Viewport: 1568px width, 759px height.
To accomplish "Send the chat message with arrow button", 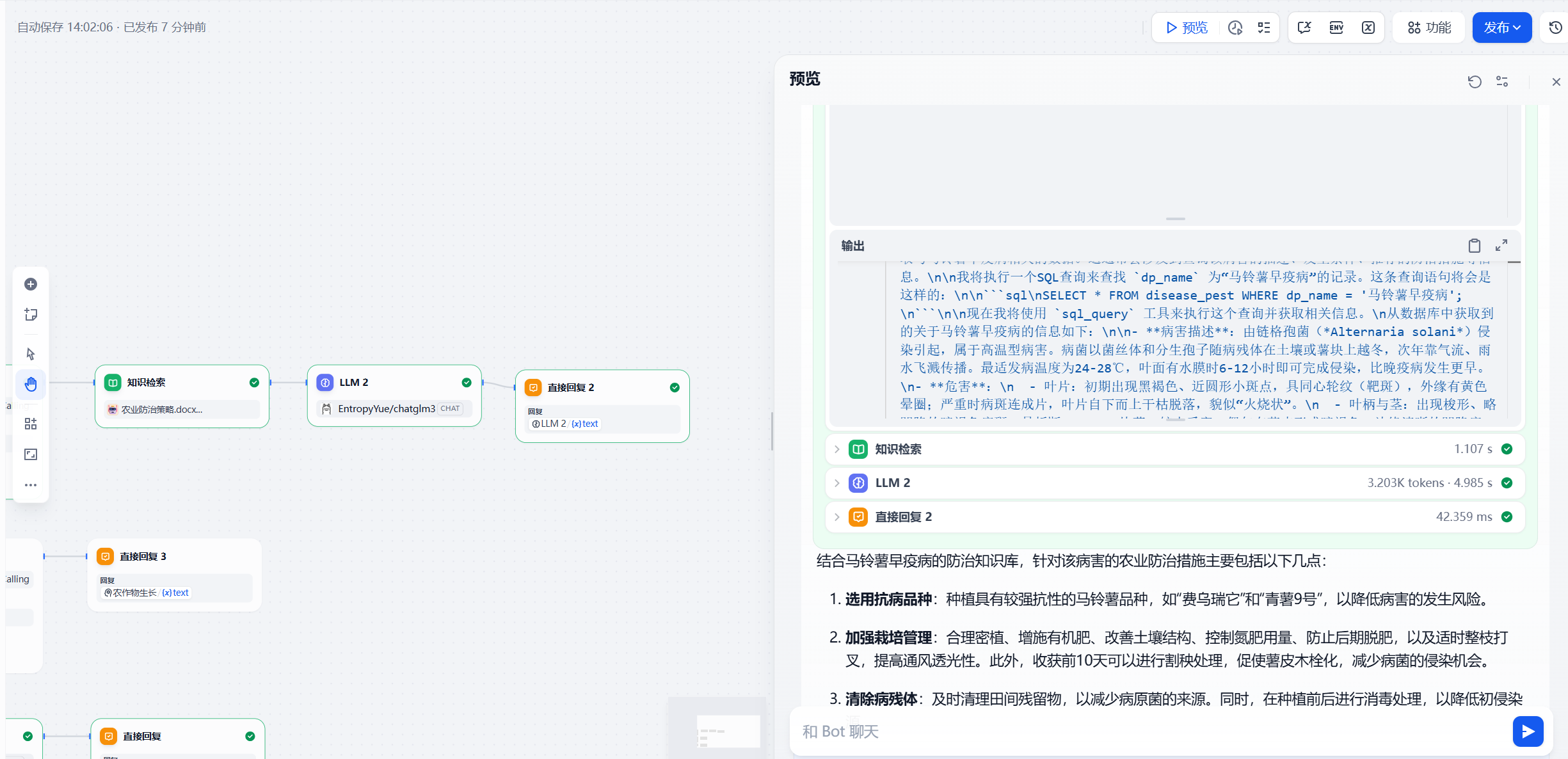I will point(1528,731).
